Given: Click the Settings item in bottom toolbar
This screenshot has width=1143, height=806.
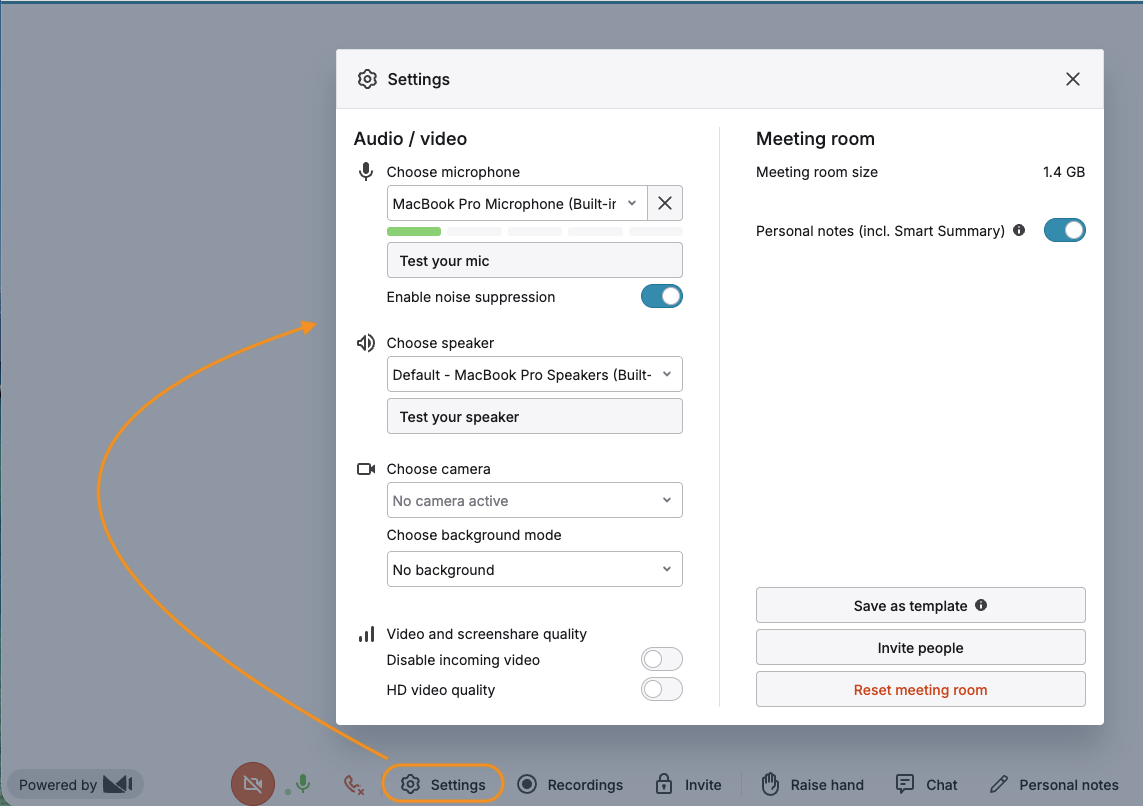Looking at the screenshot, I should tap(443, 784).
